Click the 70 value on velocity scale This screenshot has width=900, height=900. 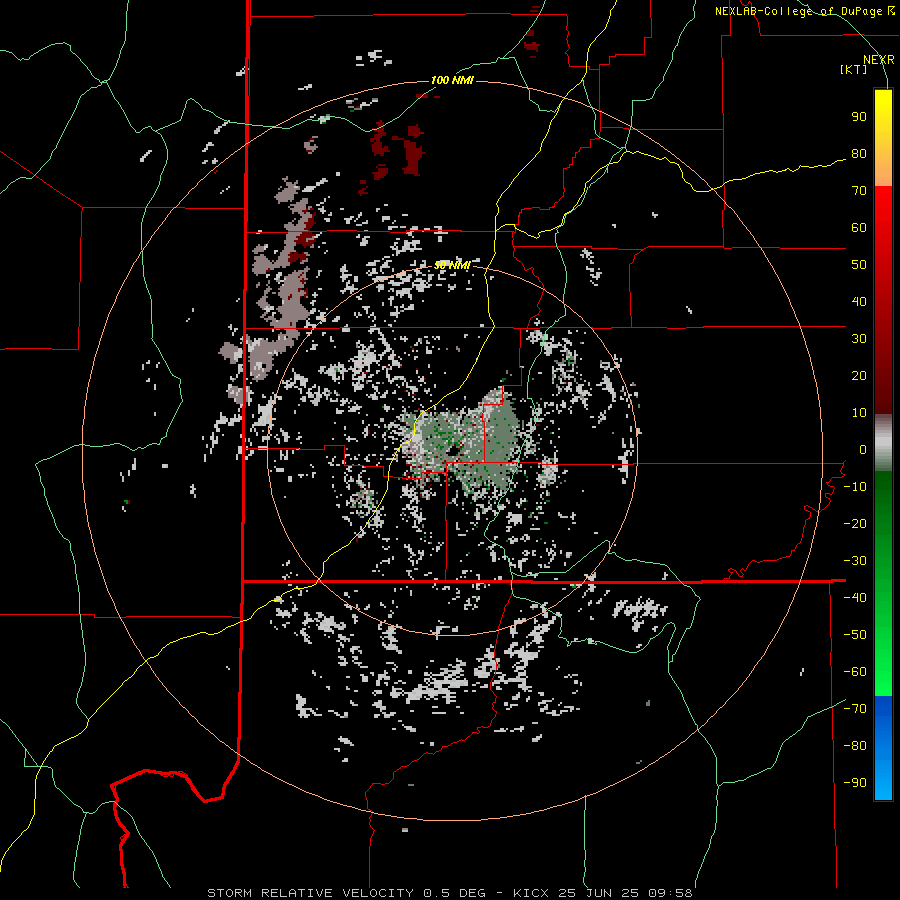[x=859, y=191]
